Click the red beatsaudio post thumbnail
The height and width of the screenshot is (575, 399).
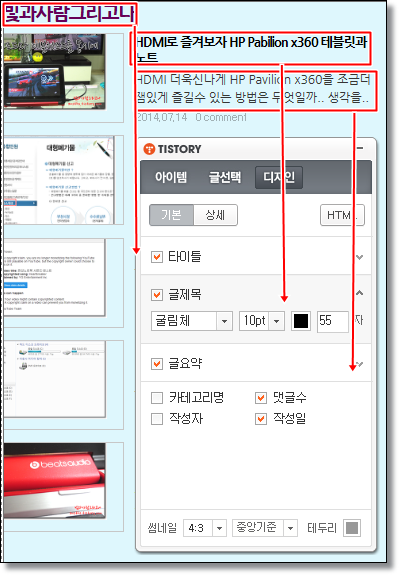pyautogui.click(x=55, y=480)
